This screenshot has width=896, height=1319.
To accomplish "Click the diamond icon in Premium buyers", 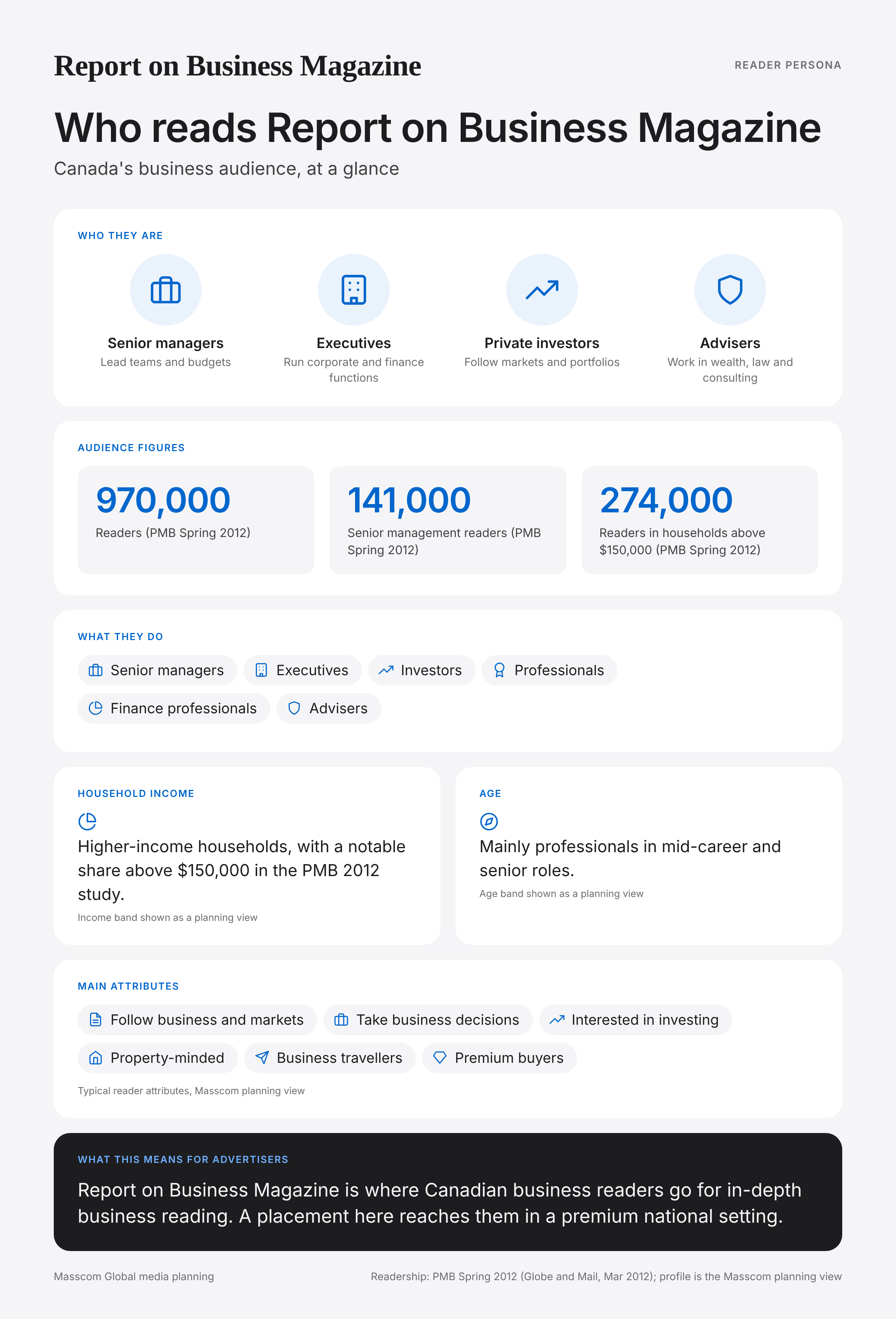I will click(x=440, y=1057).
